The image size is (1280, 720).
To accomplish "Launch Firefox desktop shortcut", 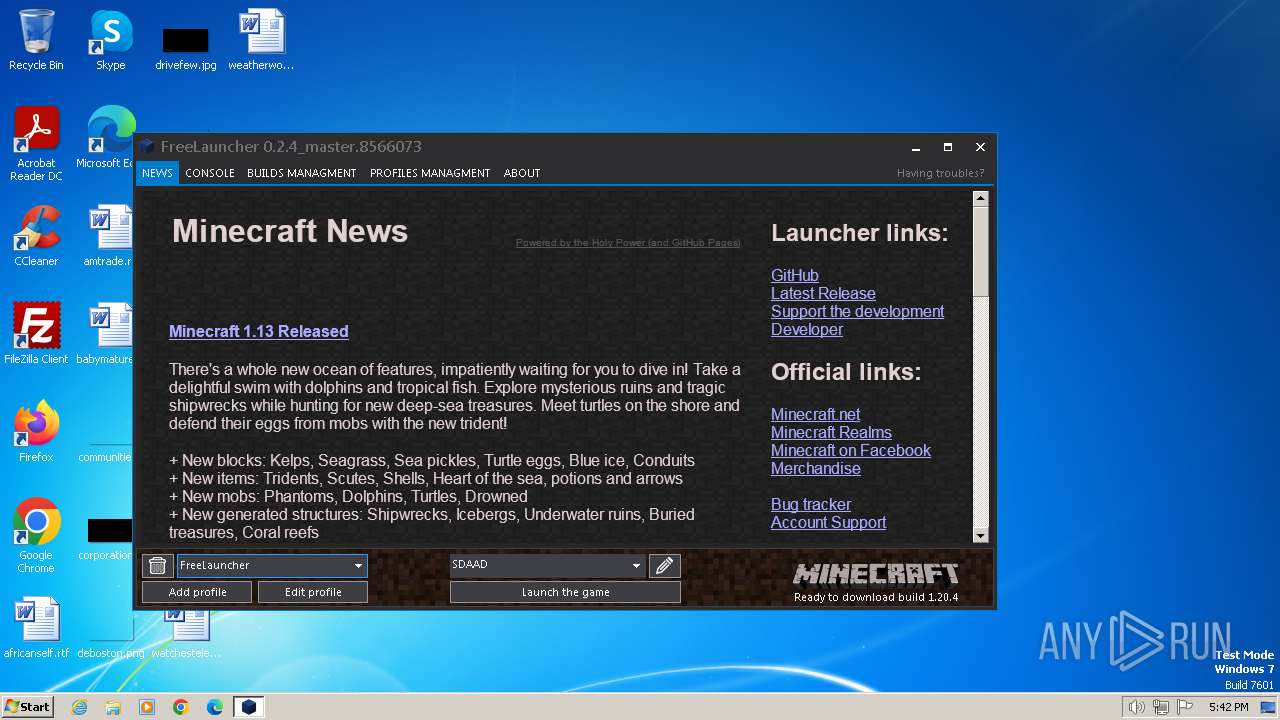I will pyautogui.click(x=36, y=432).
